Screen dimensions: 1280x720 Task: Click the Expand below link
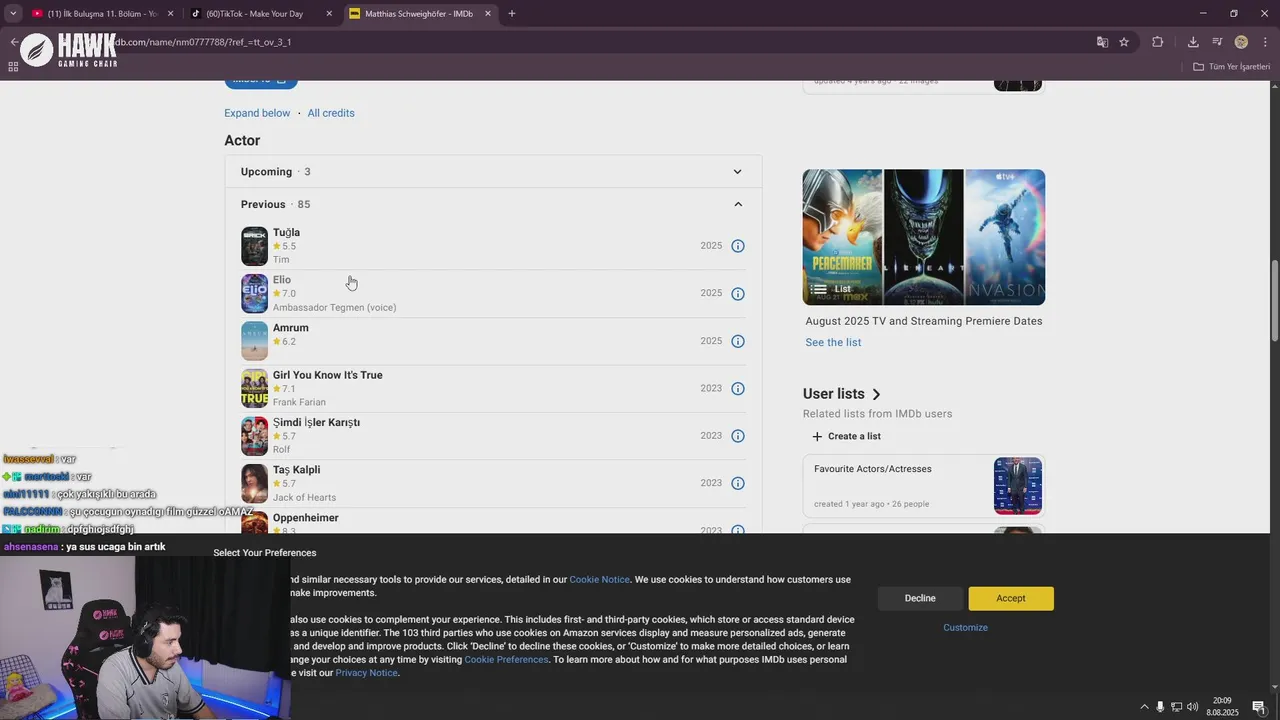pyautogui.click(x=257, y=113)
